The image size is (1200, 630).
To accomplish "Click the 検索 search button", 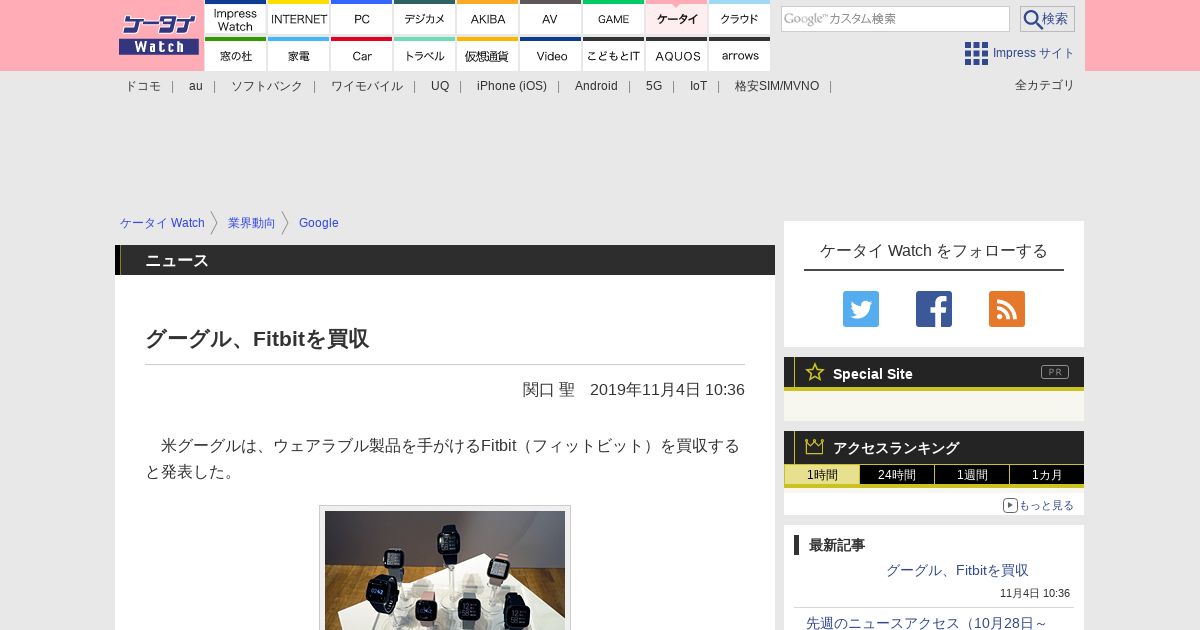I will [x=1047, y=19].
